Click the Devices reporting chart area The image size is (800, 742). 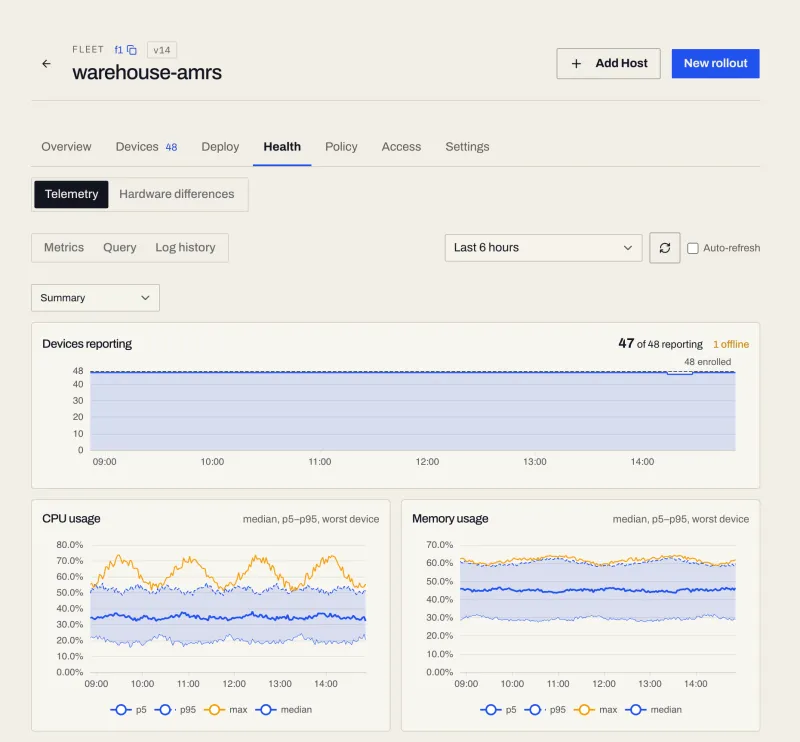[413, 411]
